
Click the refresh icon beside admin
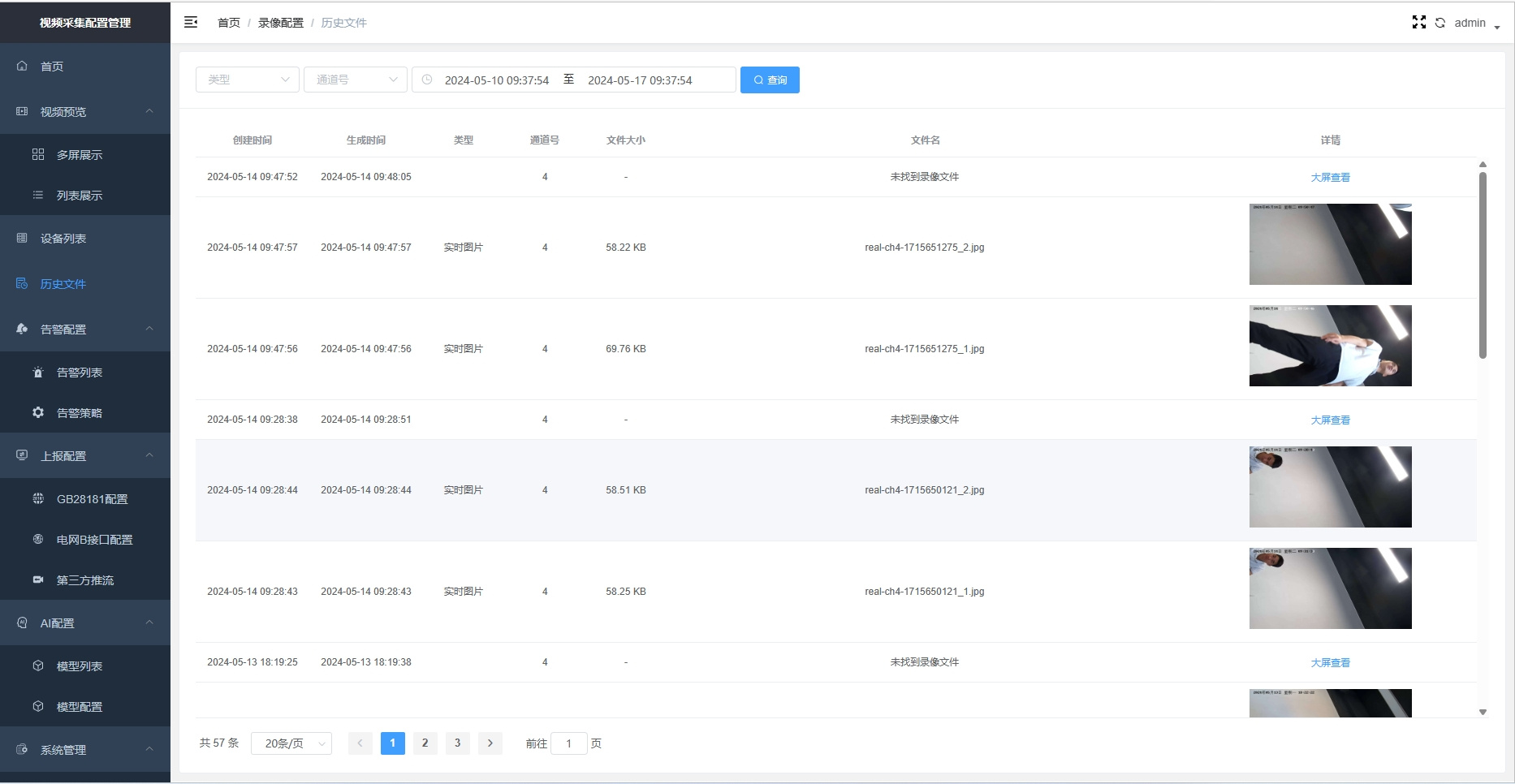1439,23
